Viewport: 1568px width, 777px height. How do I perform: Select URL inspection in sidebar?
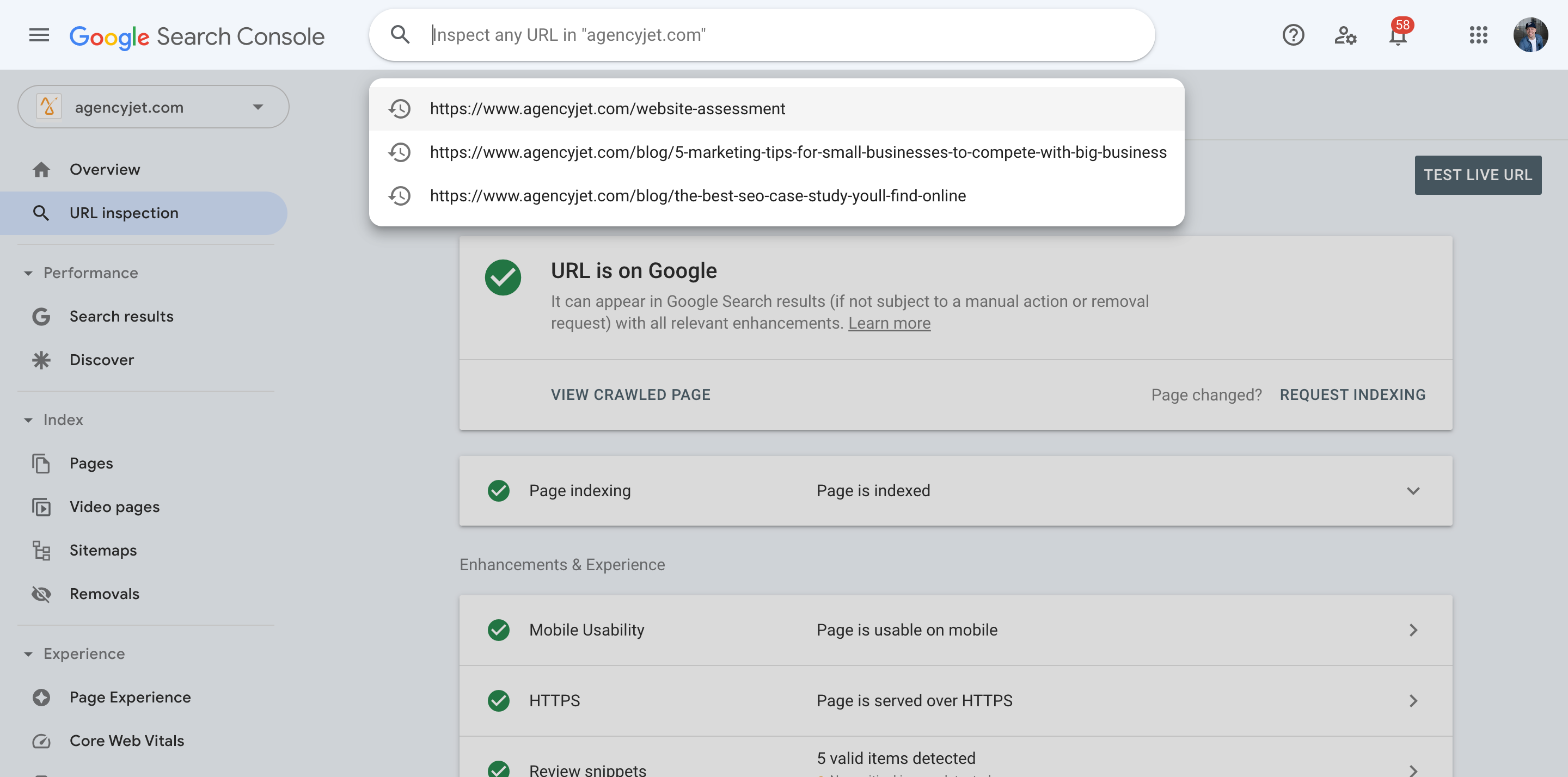click(x=144, y=213)
